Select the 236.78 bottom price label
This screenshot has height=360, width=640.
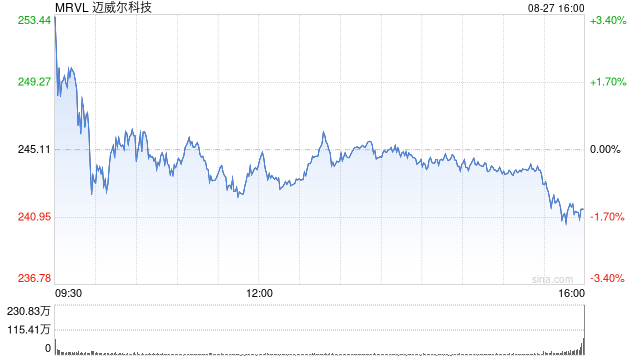coord(34,278)
